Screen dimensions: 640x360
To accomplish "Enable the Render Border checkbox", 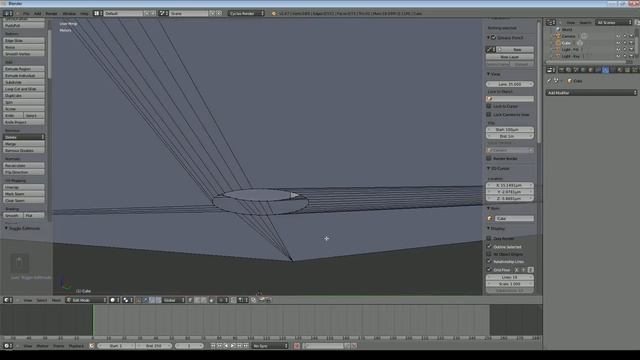I will 489,158.
